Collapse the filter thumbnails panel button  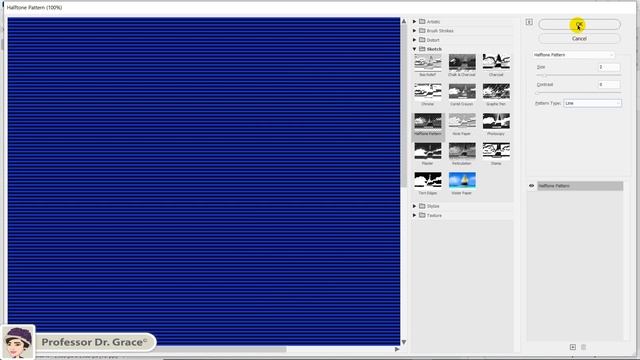[529, 22]
